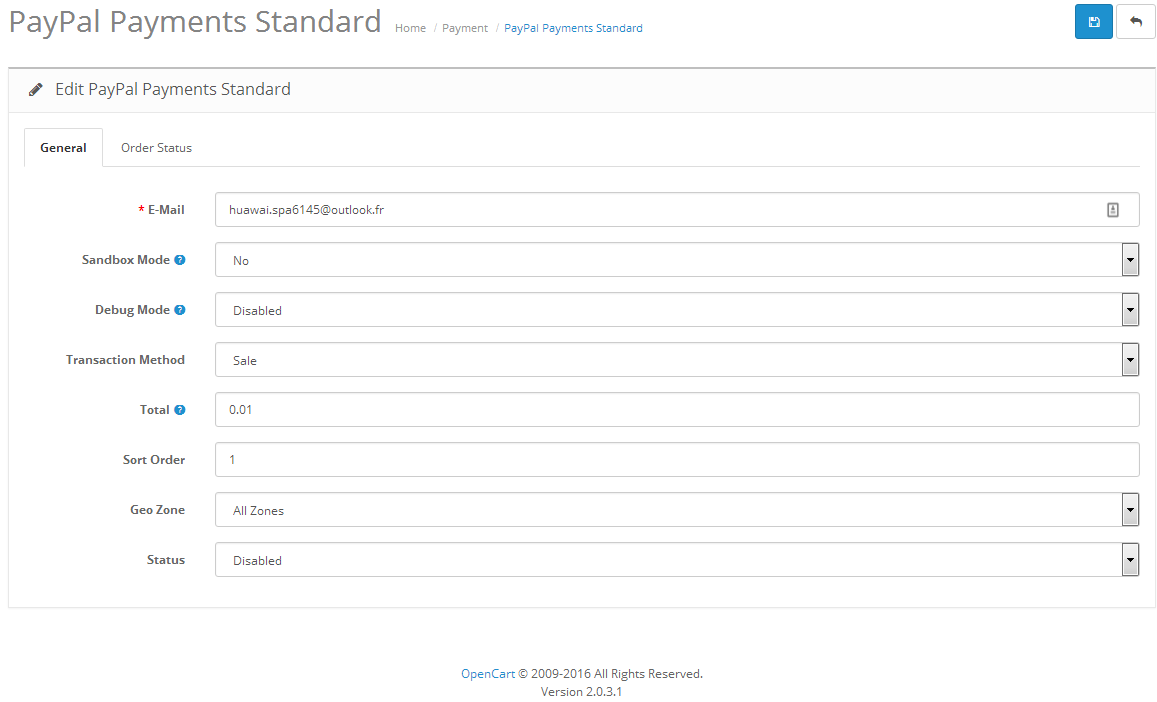Click the Version 2.0.3.1 footer text

pos(581,692)
